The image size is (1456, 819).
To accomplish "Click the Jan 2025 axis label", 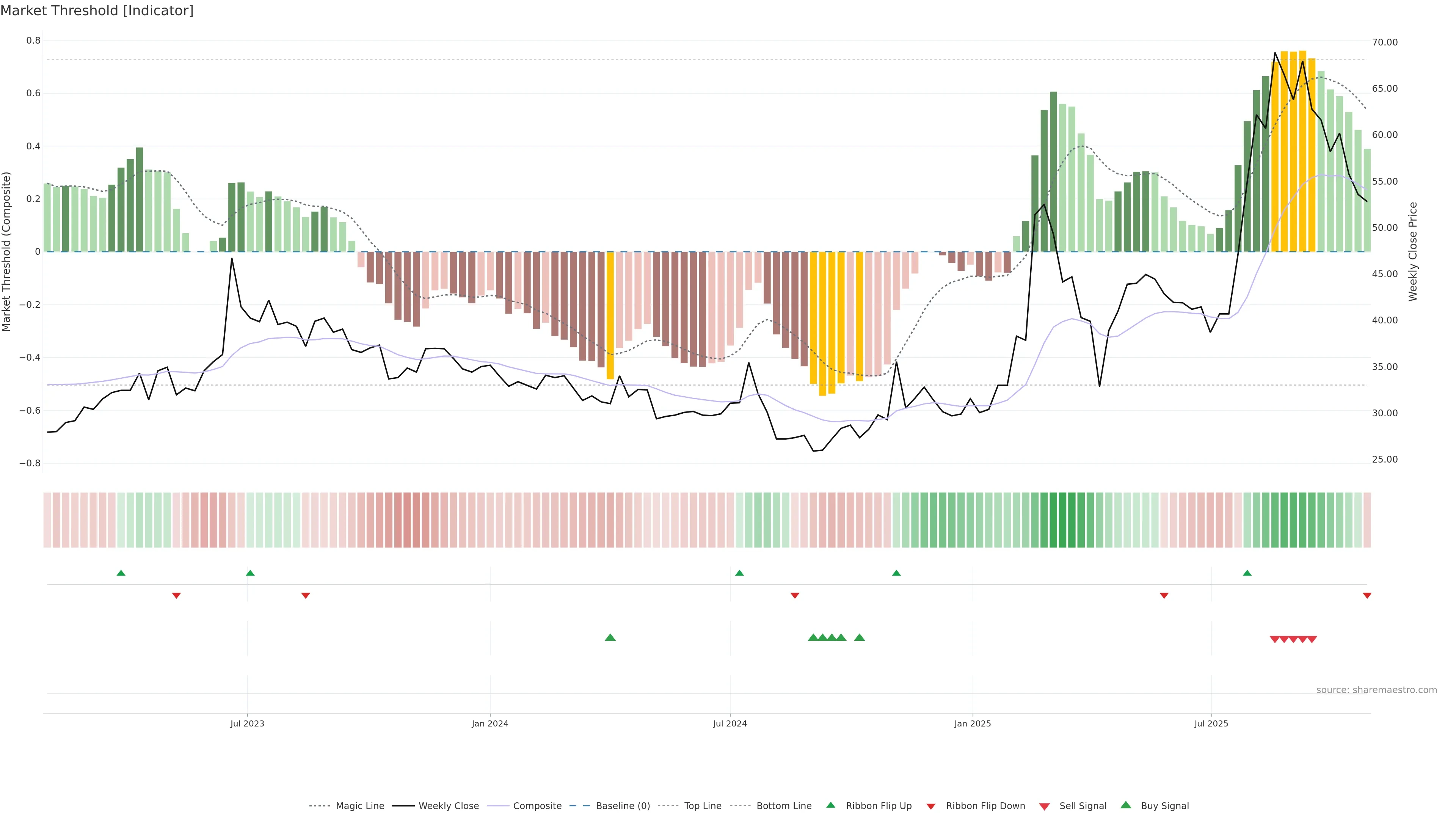I will click(972, 723).
